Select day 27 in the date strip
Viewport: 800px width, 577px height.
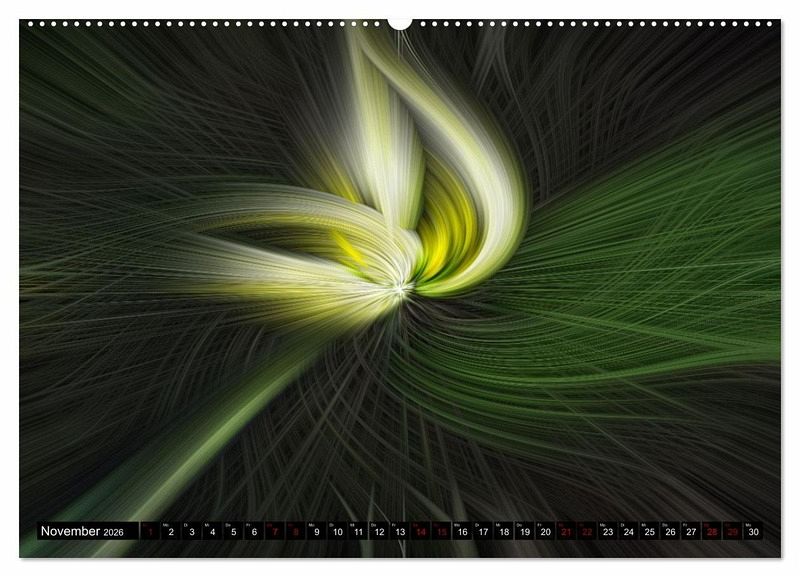pyautogui.click(x=691, y=532)
